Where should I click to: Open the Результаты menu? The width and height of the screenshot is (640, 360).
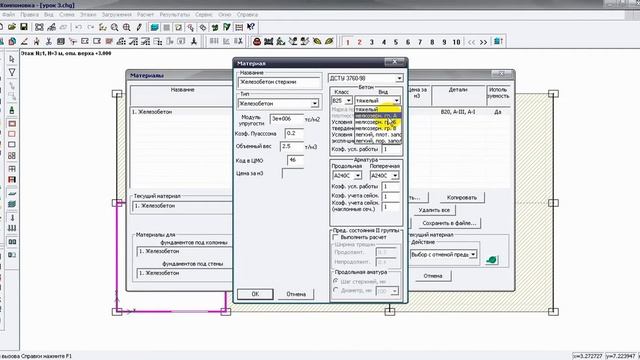click(x=175, y=15)
